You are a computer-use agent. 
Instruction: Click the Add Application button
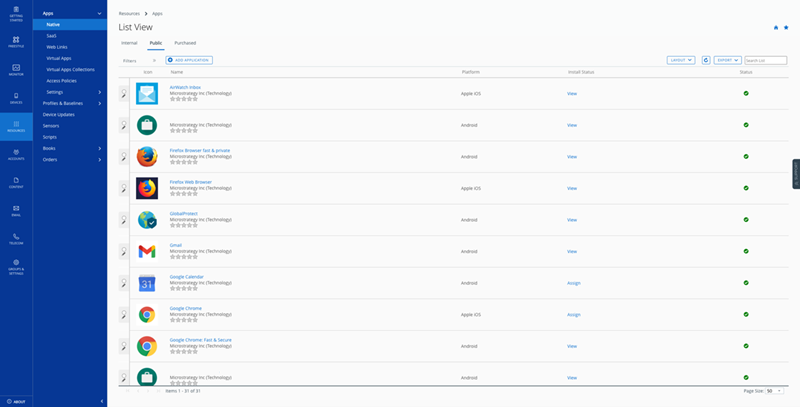[189, 60]
